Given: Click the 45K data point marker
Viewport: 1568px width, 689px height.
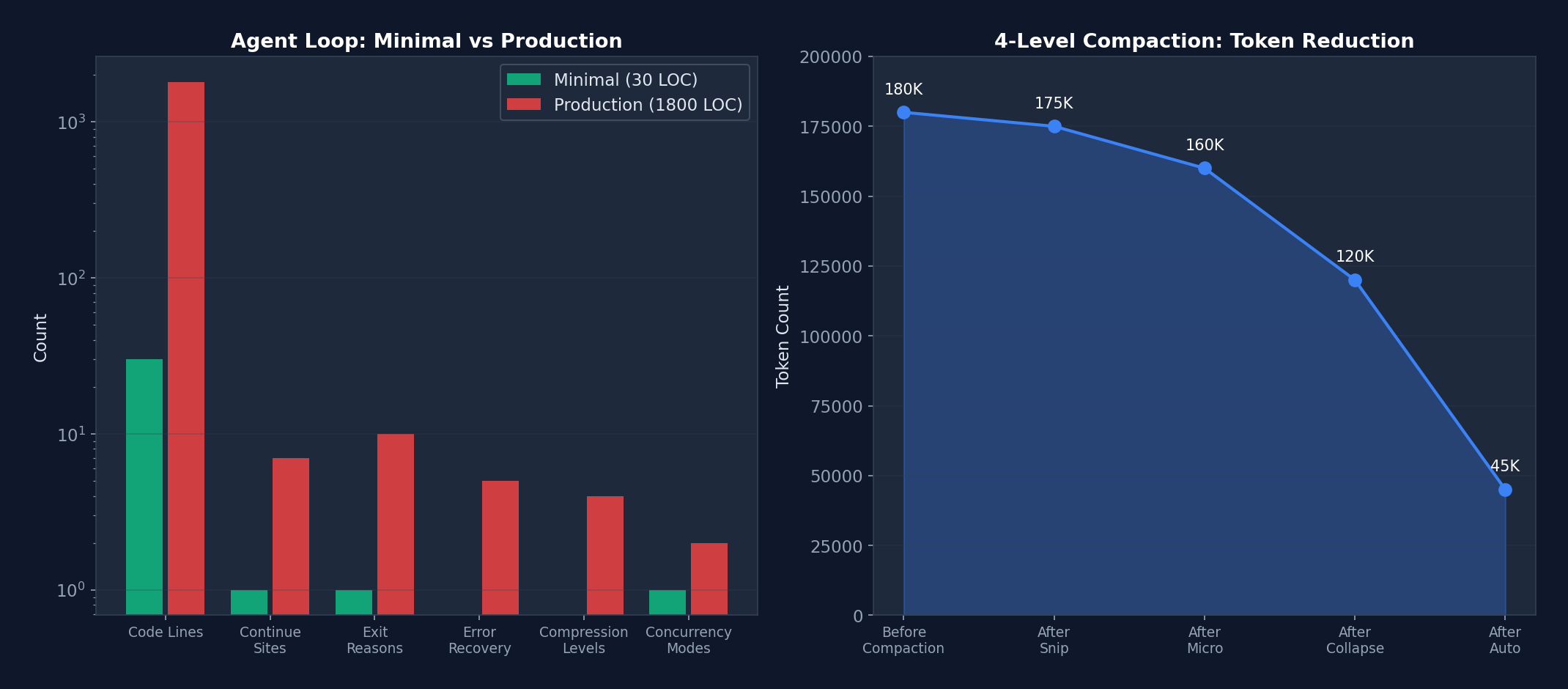Looking at the screenshot, I should tap(1504, 488).
